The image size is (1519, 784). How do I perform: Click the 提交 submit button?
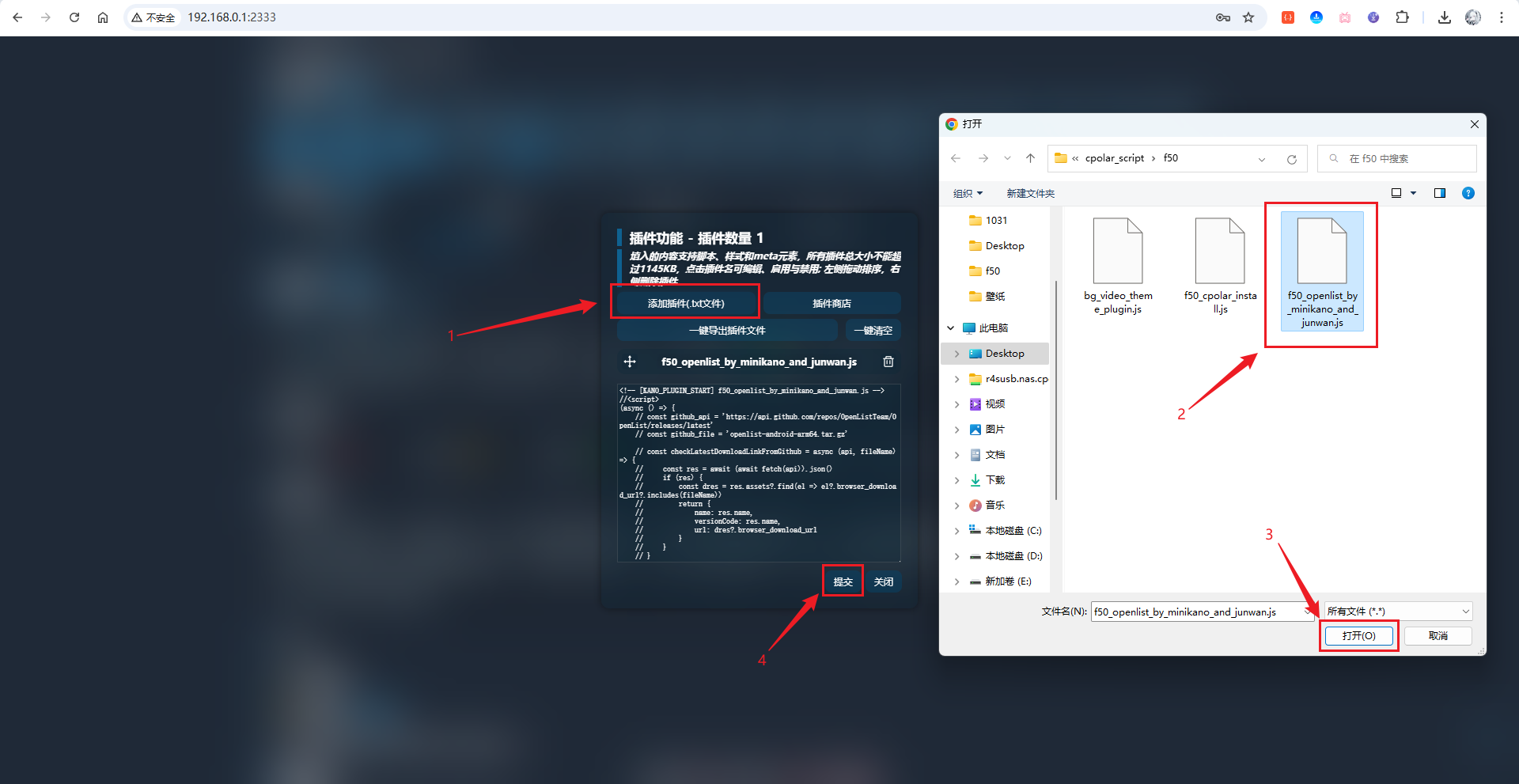tap(843, 581)
